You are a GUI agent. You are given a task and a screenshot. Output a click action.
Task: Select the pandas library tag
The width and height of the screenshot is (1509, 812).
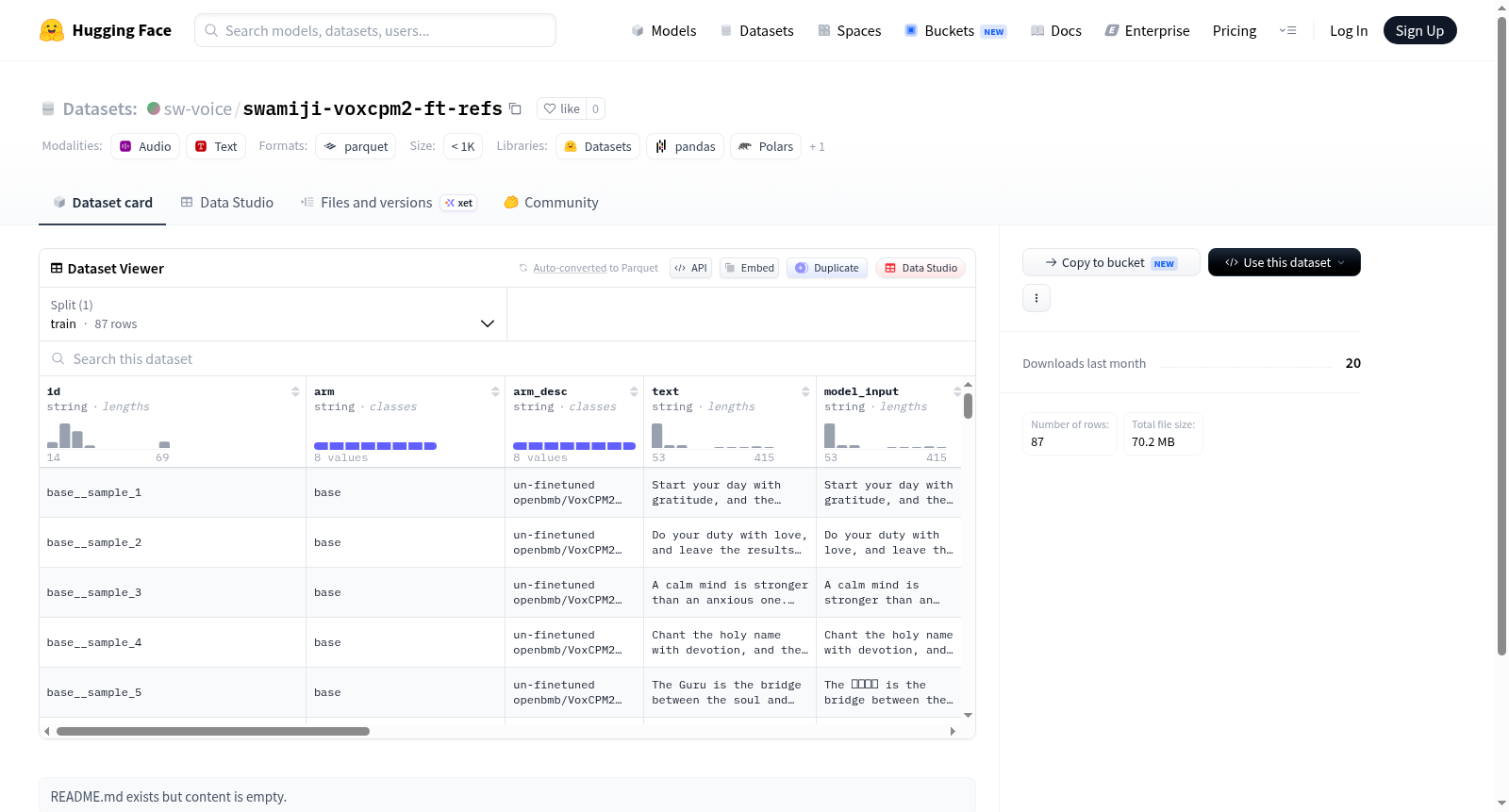(x=686, y=146)
